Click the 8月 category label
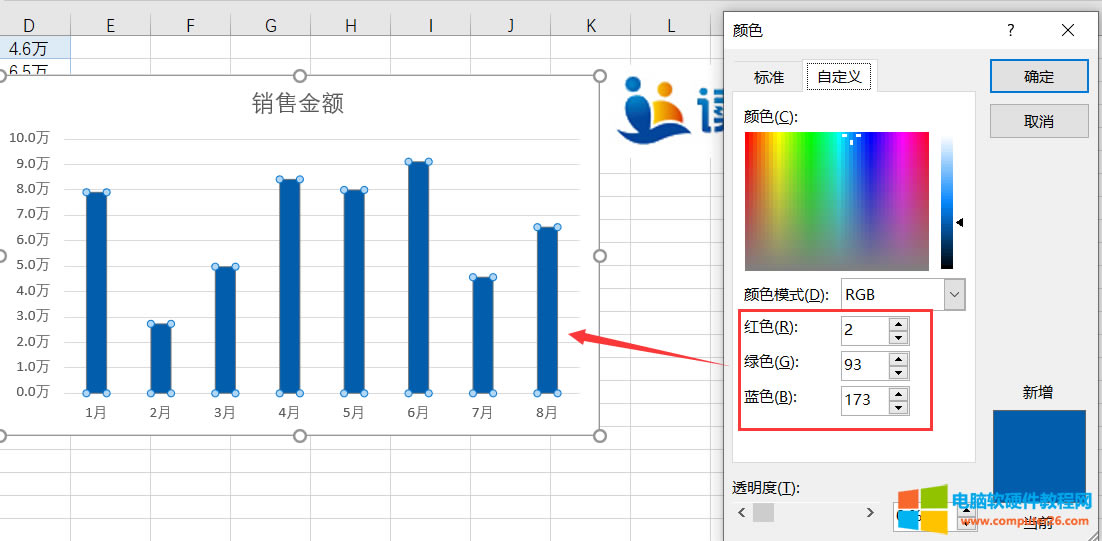The height and width of the screenshot is (541, 1102). [547, 413]
